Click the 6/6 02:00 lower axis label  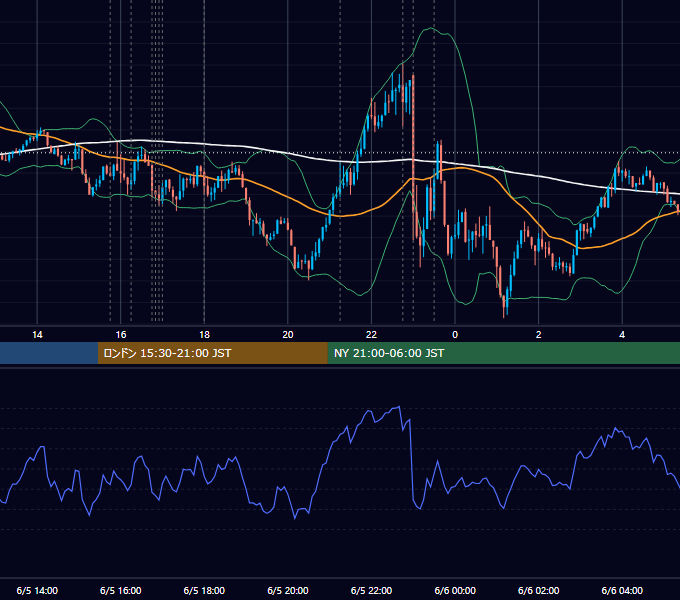(539, 591)
